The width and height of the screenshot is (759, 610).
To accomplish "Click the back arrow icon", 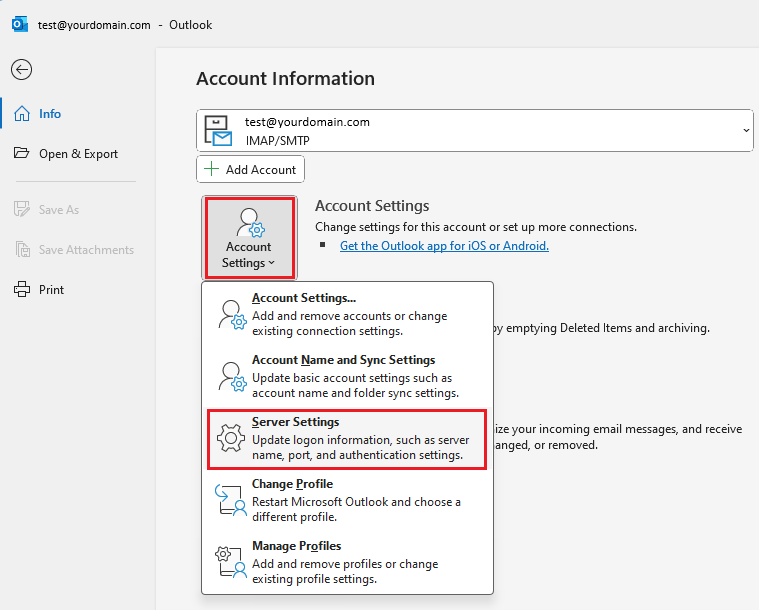I will click(x=21, y=69).
